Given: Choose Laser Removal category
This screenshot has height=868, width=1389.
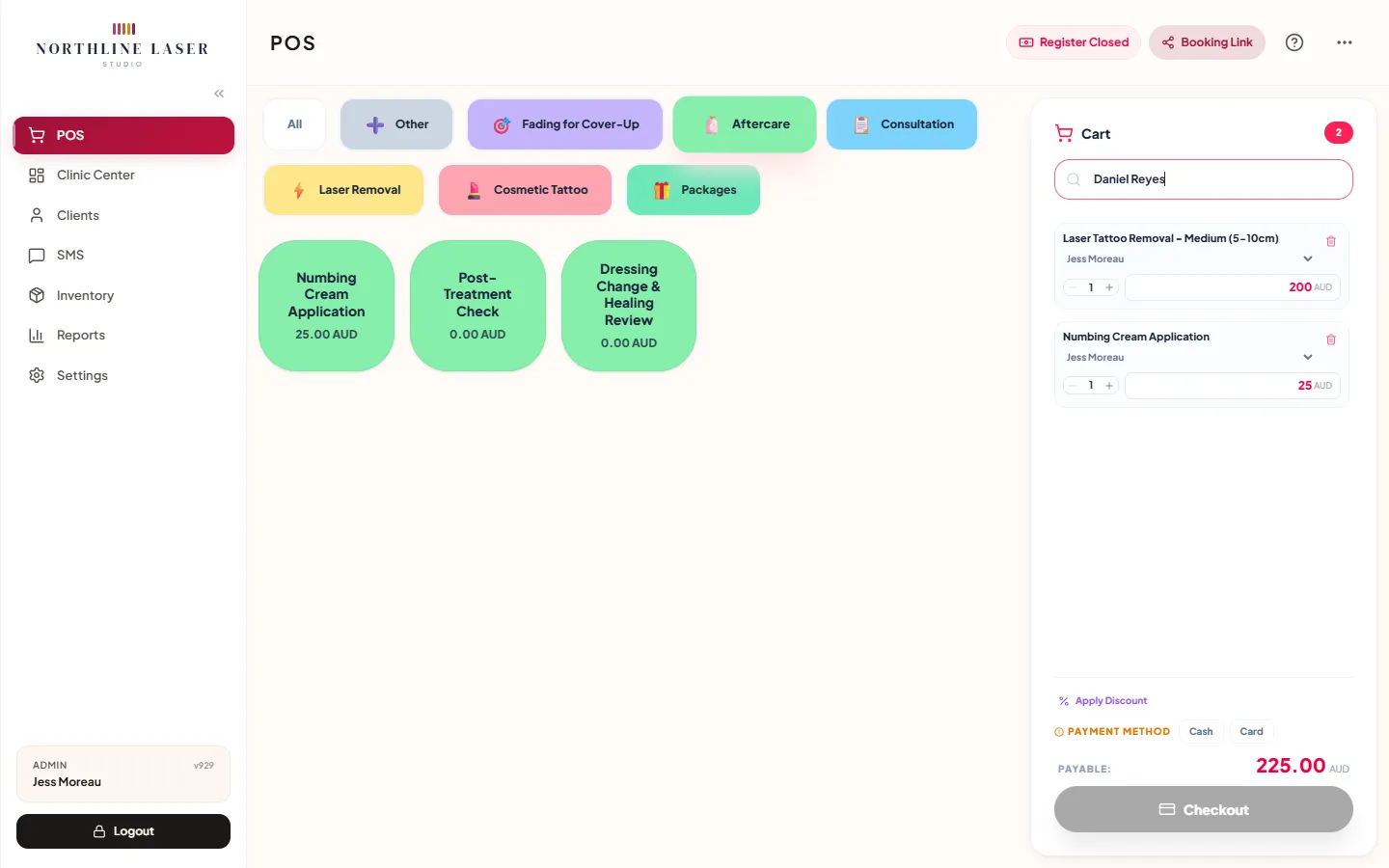Looking at the screenshot, I should 344,190.
